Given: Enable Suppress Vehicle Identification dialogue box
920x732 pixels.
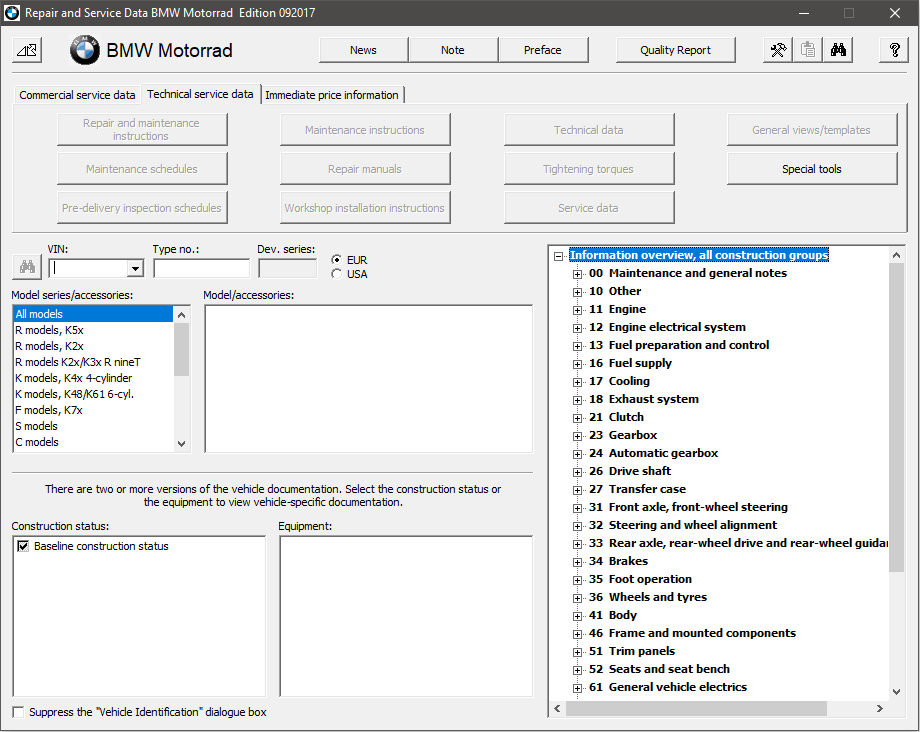Looking at the screenshot, I should click(x=19, y=712).
